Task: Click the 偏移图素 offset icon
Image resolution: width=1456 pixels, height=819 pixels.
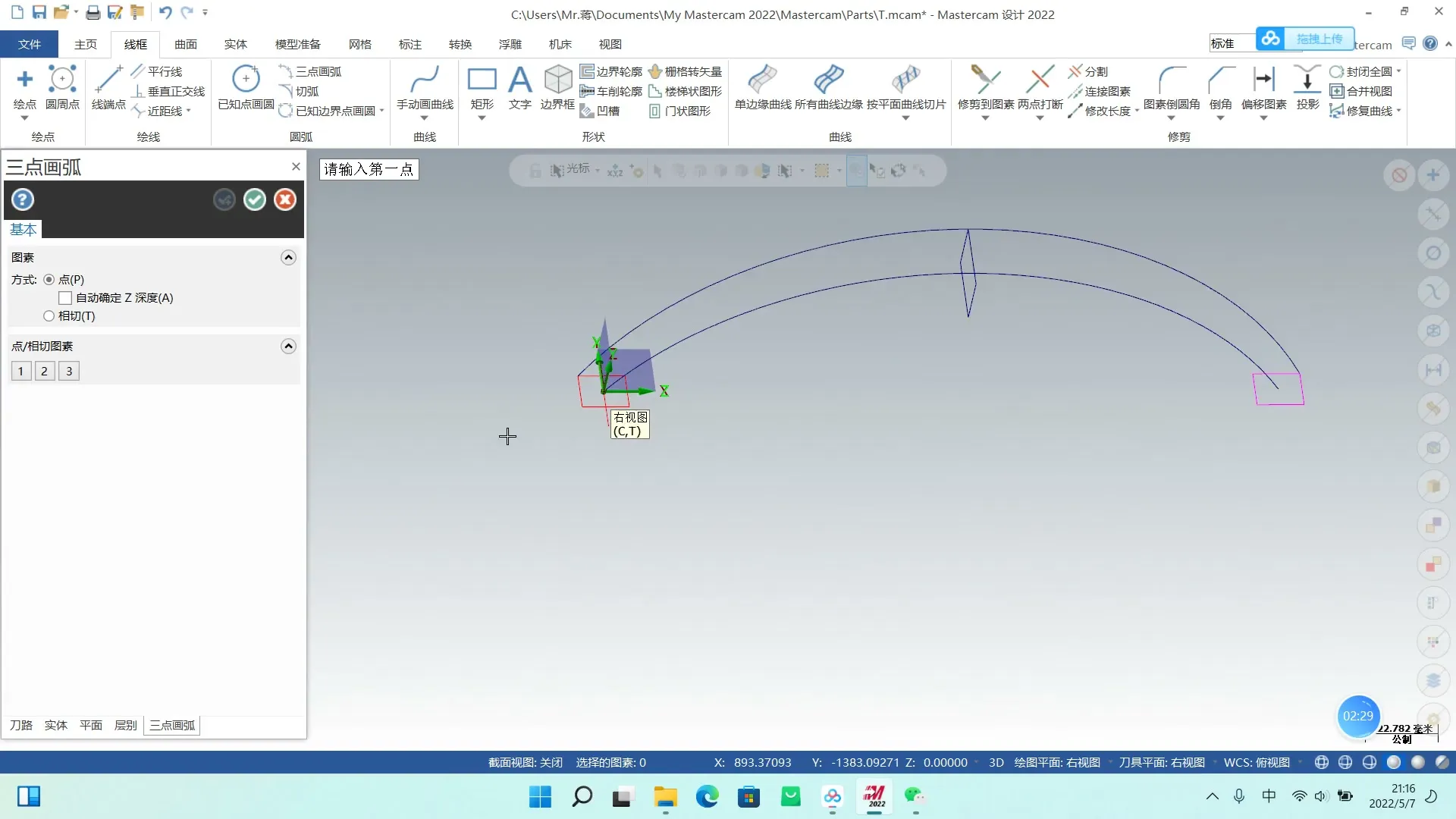Action: [1263, 80]
